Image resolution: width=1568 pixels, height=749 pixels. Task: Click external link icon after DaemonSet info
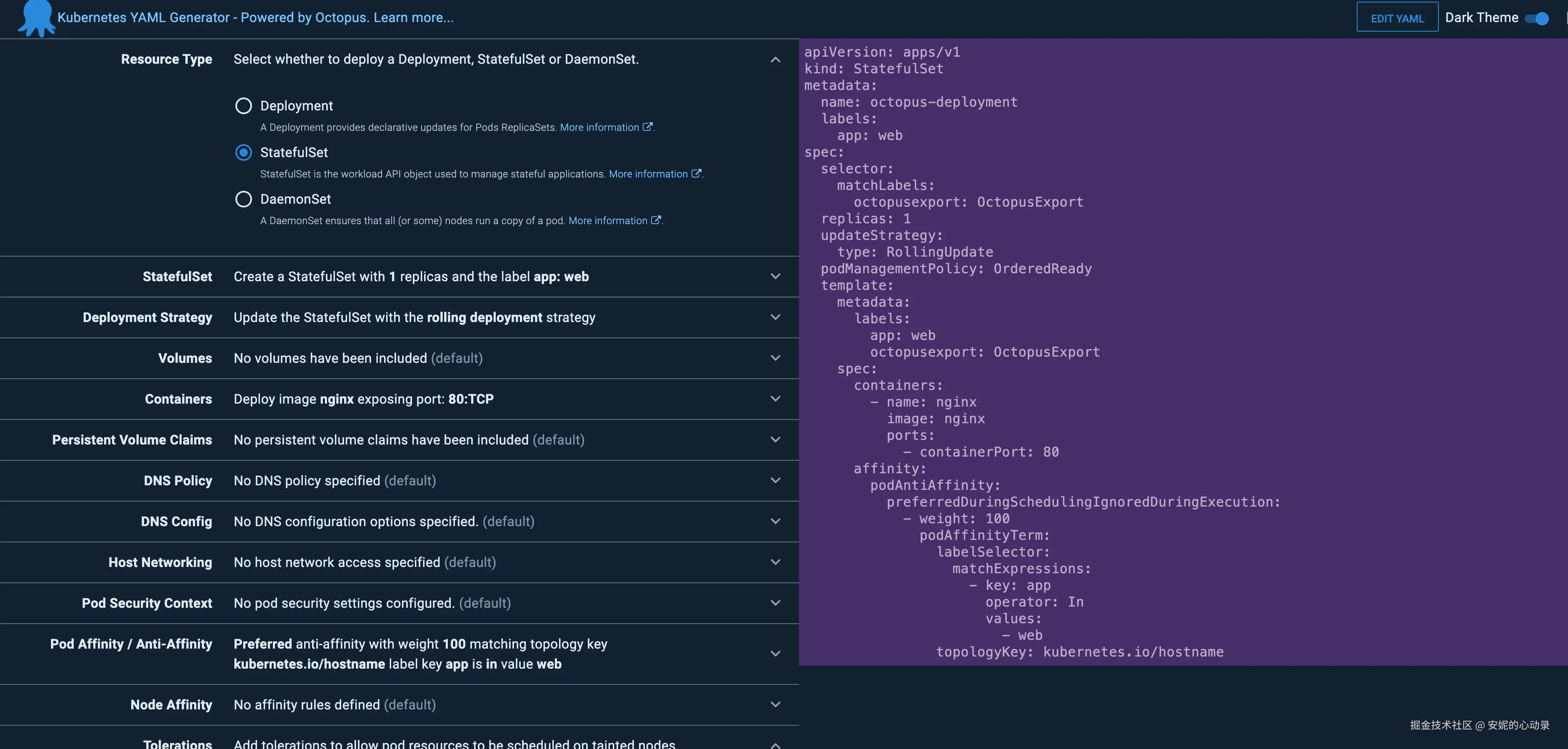tap(656, 220)
